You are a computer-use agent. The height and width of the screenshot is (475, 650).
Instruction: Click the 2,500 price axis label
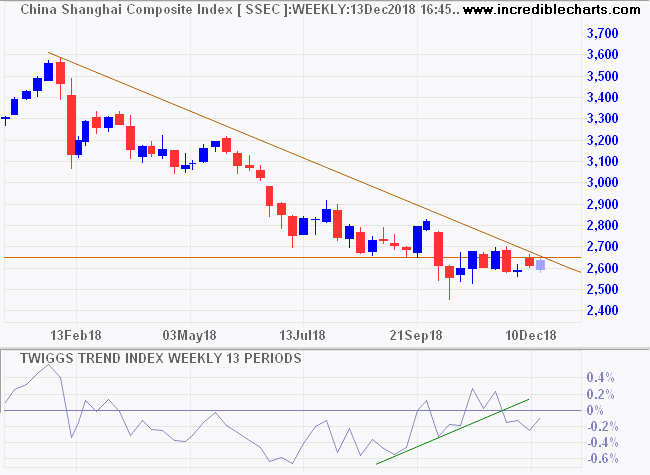pyautogui.click(x=602, y=289)
